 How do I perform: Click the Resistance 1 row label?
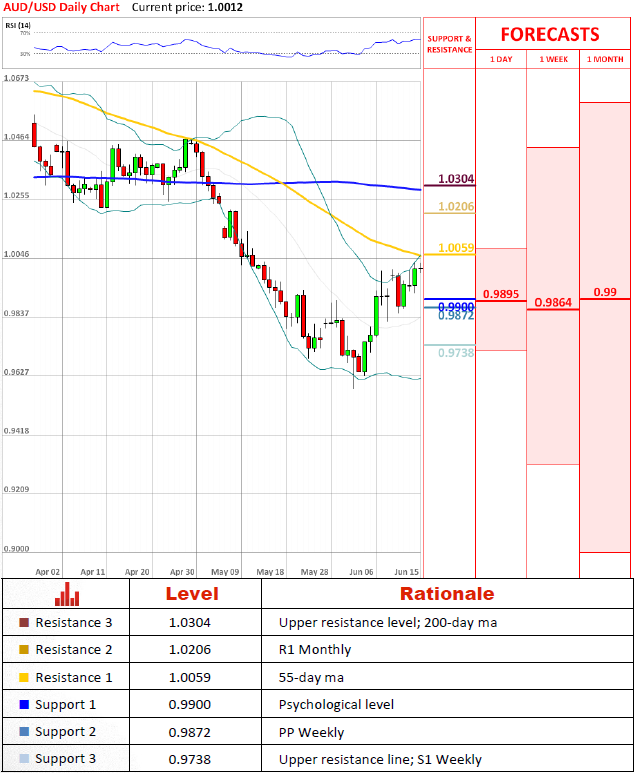(73, 677)
